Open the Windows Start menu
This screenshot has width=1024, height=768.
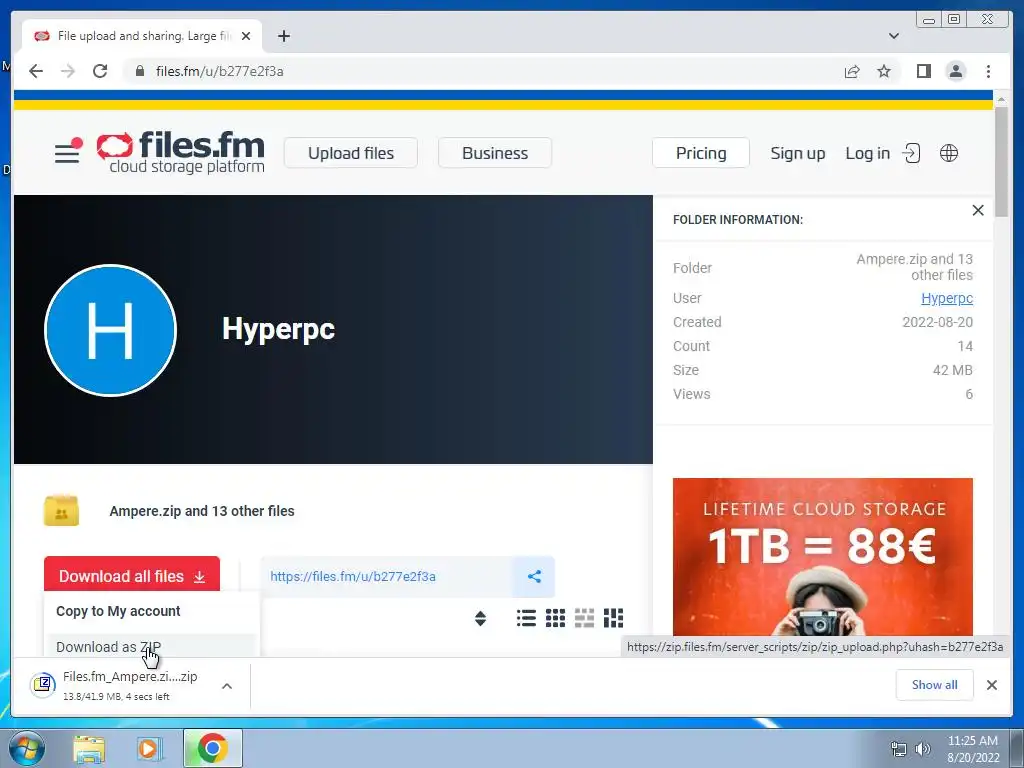(26, 748)
